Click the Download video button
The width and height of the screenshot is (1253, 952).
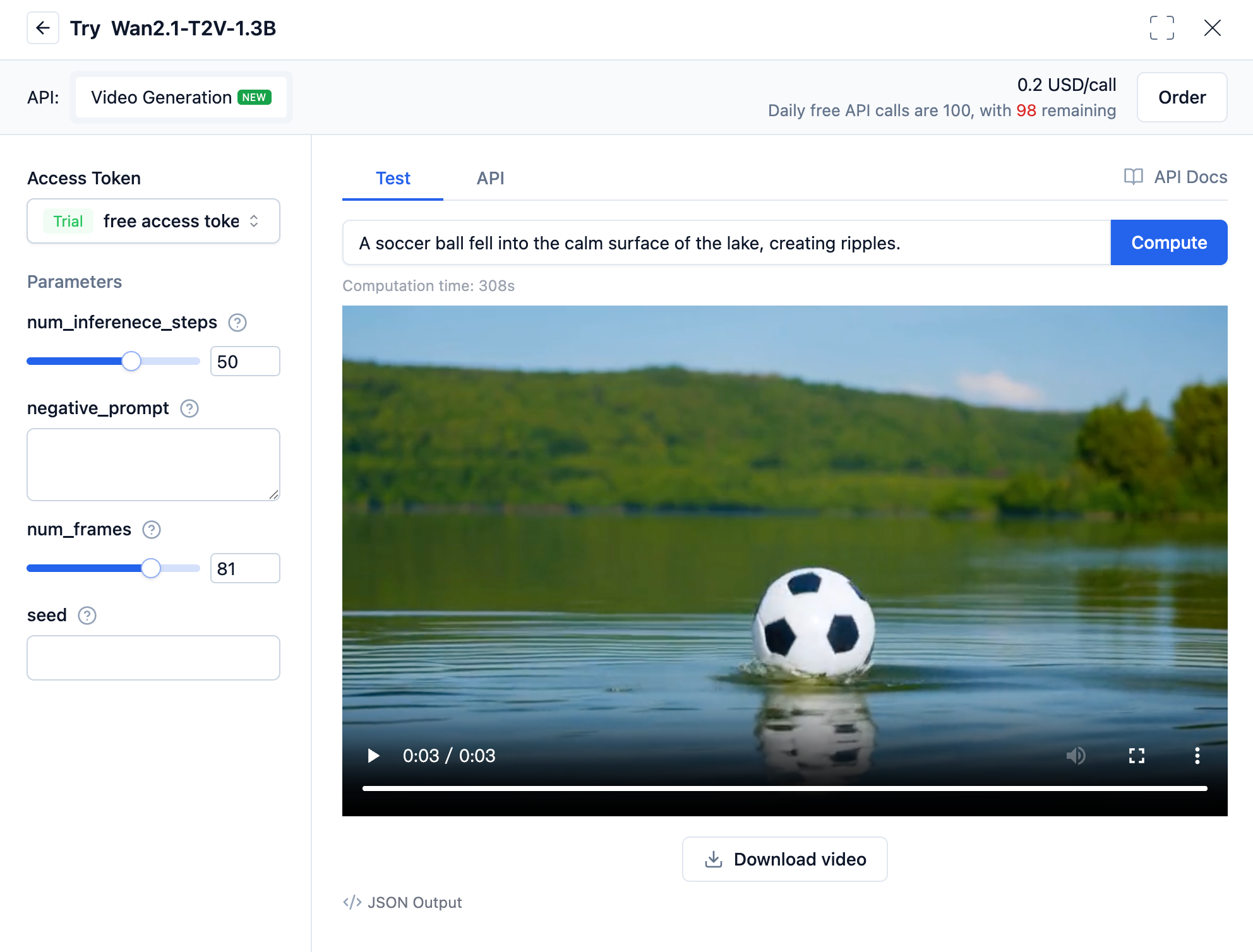point(784,859)
